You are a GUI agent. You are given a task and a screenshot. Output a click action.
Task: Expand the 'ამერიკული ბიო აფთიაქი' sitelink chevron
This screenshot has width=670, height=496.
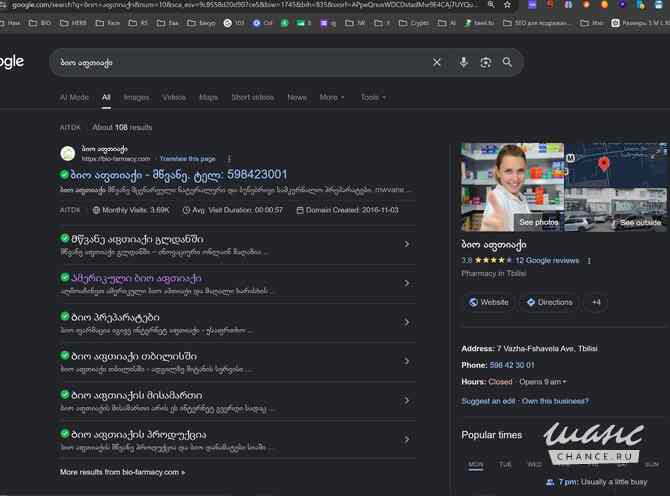tap(407, 283)
